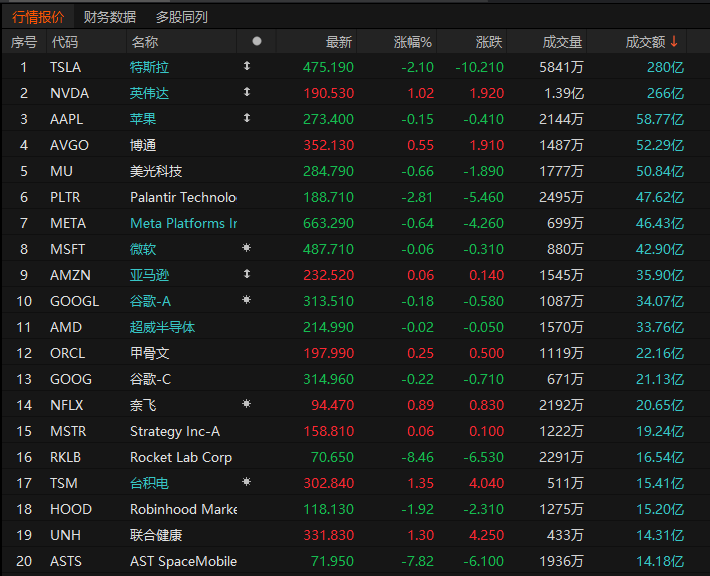Click ASTS's turnover 14.18亿
The height and width of the screenshot is (576, 710).
pyautogui.click(x=660, y=562)
